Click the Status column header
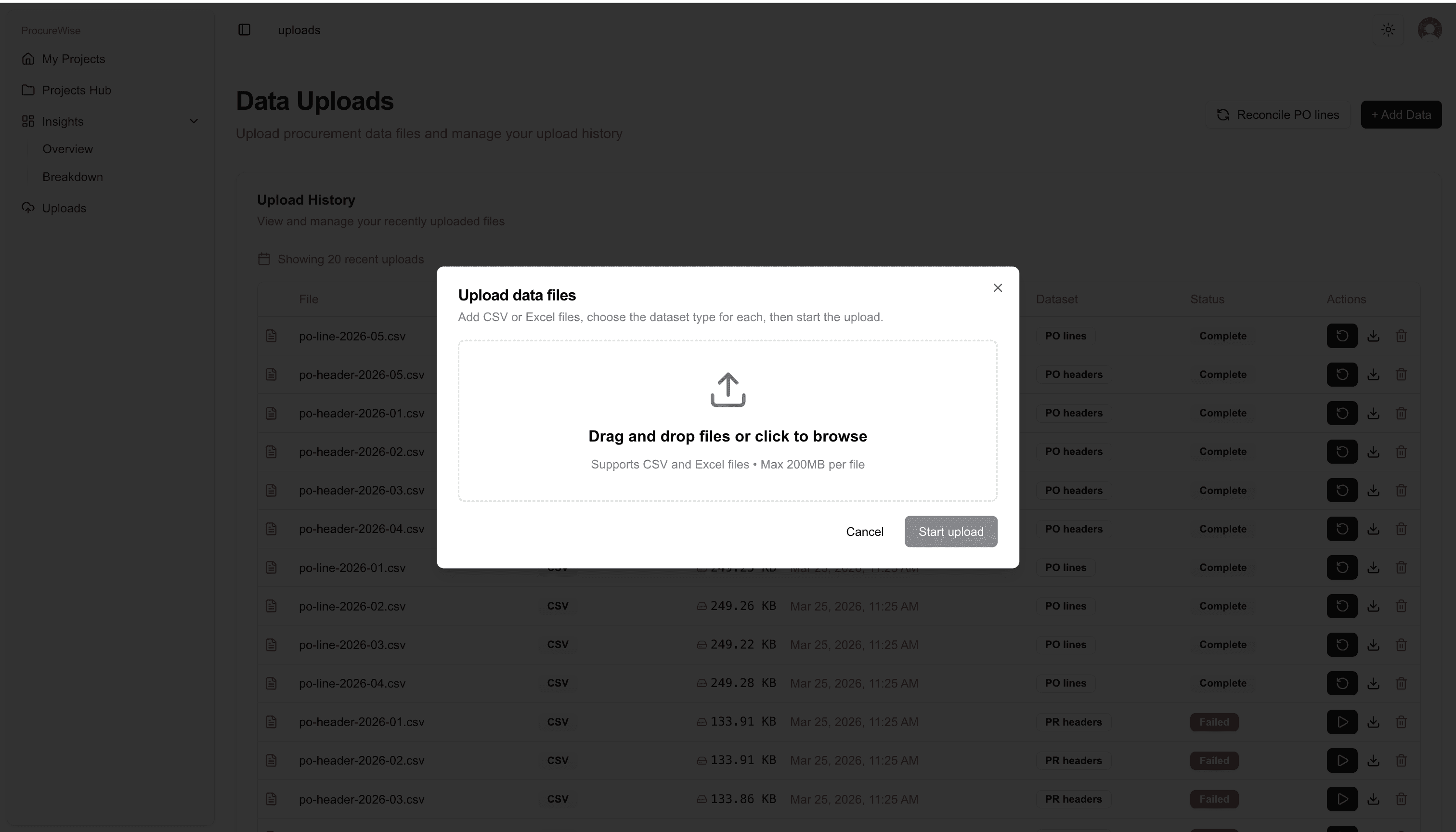This screenshot has width=1456, height=832. (1207, 299)
